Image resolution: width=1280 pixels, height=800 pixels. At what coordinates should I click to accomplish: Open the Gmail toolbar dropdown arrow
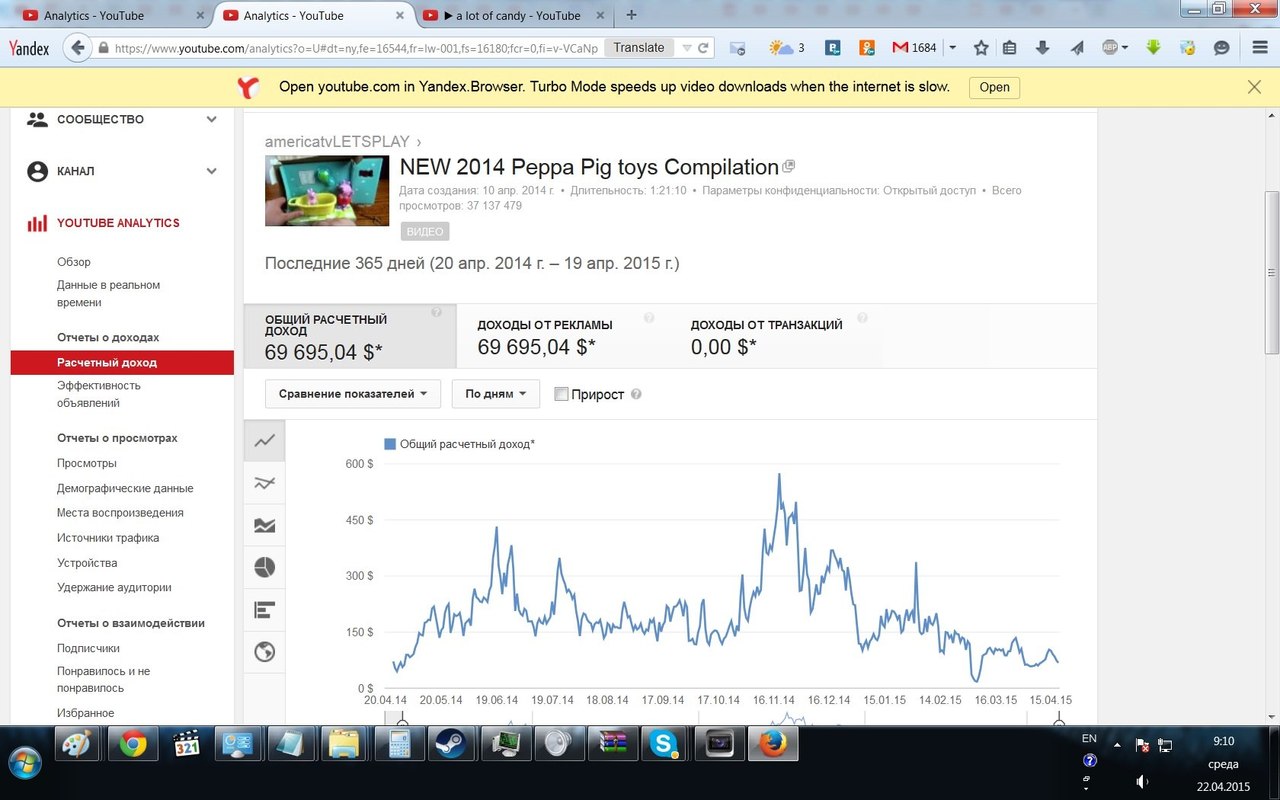pos(953,48)
